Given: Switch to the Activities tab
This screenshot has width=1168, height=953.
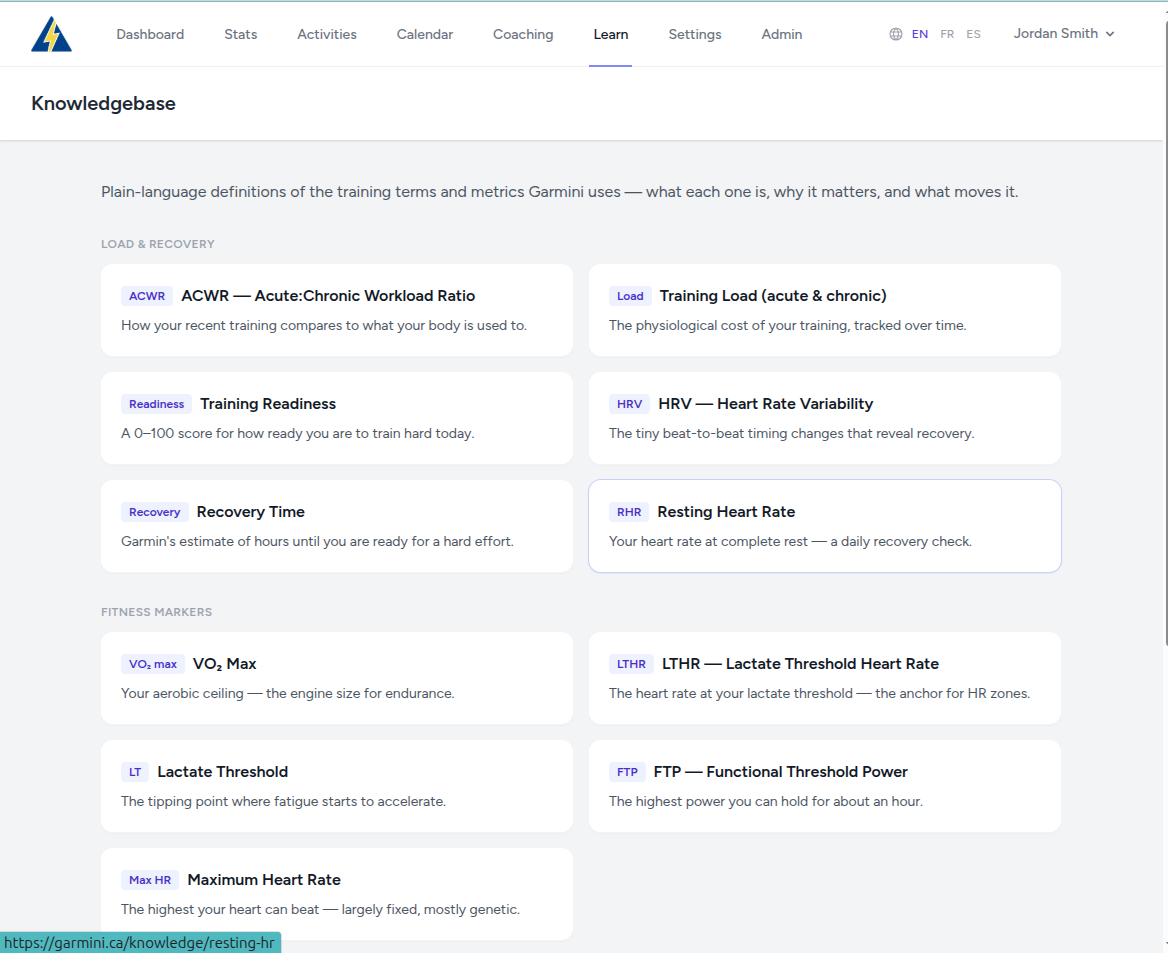Looking at the screenshot, I should point(327,34).
